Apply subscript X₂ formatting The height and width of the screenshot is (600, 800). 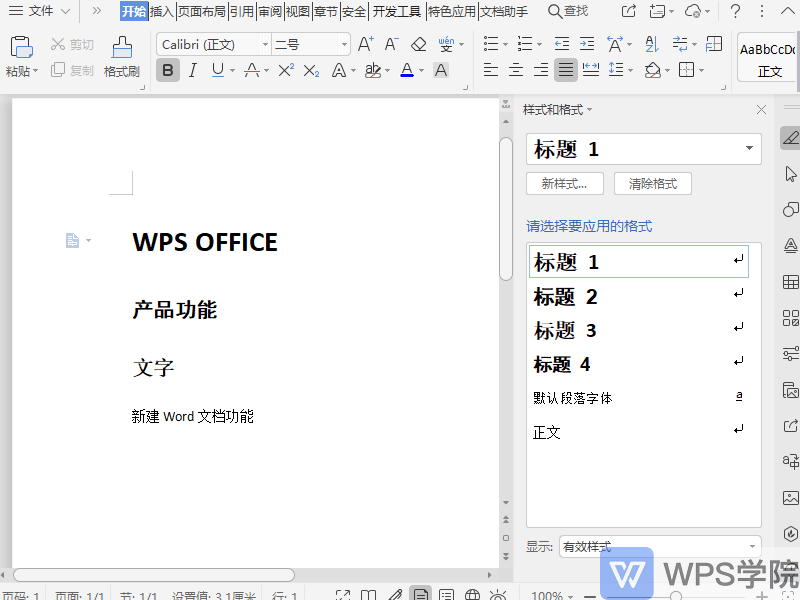311,70
